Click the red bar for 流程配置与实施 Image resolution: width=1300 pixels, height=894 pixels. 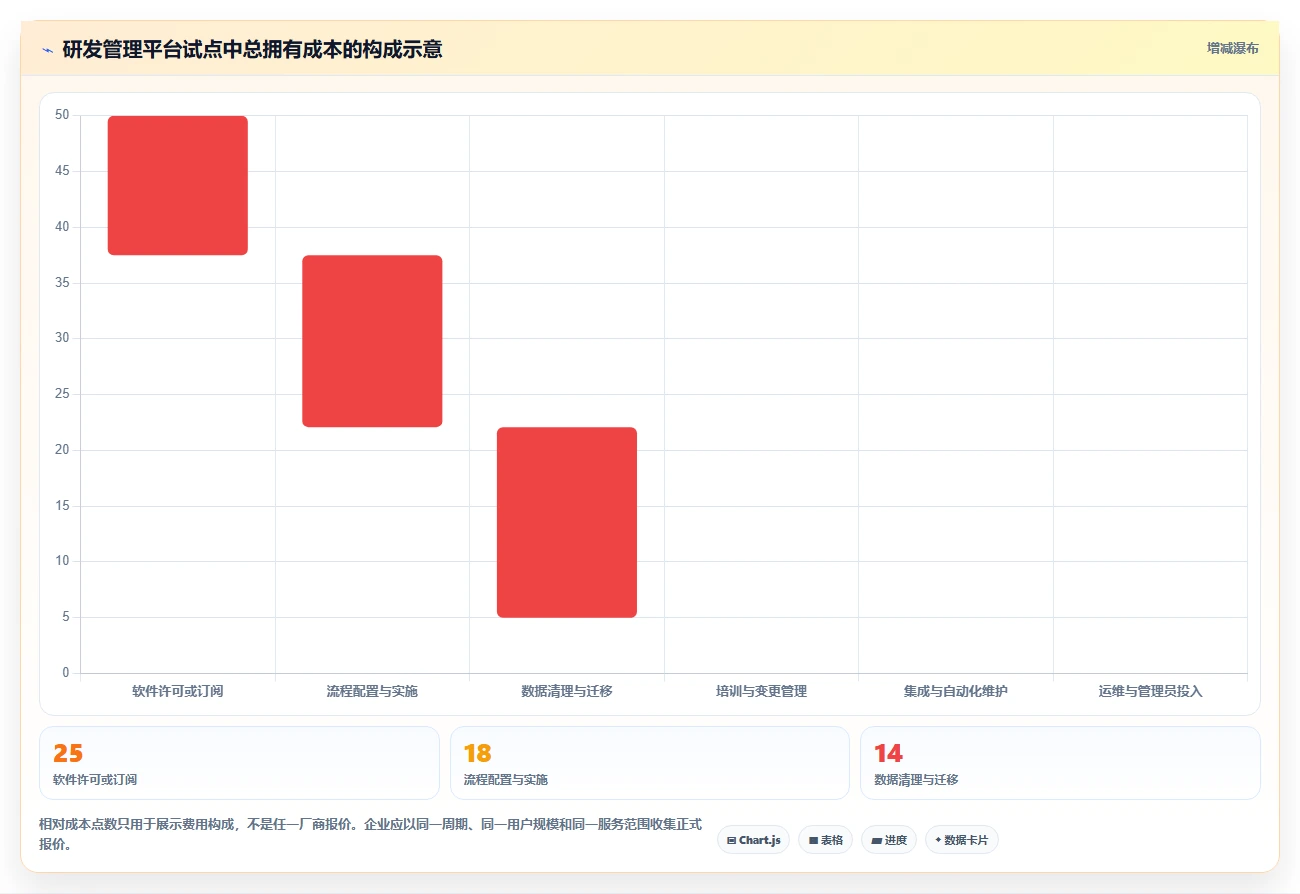[x=372, y=341]
